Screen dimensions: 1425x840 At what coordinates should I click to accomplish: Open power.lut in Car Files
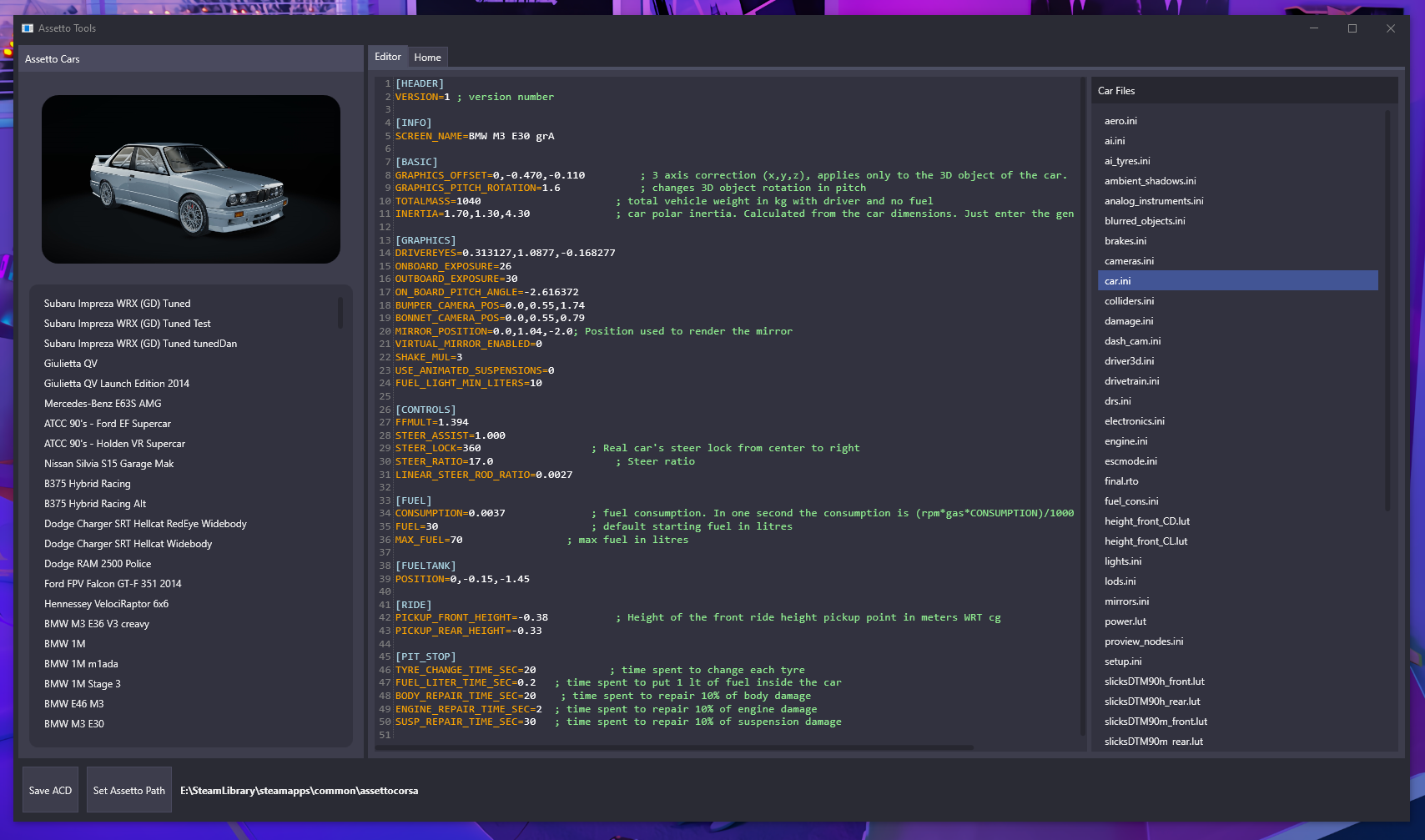pyautogui.click(x=1125, y=621)
